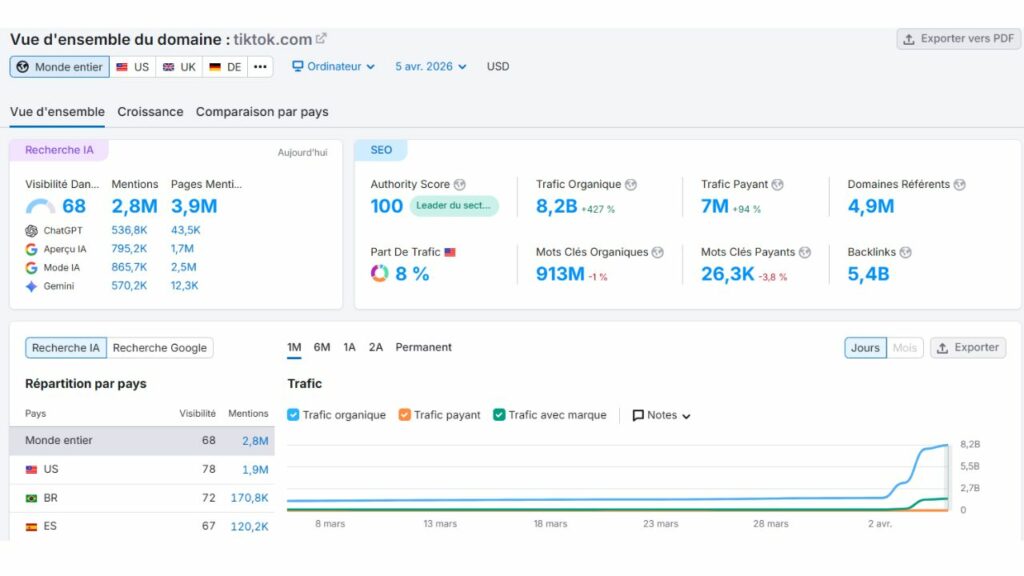Switch to the Croissance tab

pos(150,112)
